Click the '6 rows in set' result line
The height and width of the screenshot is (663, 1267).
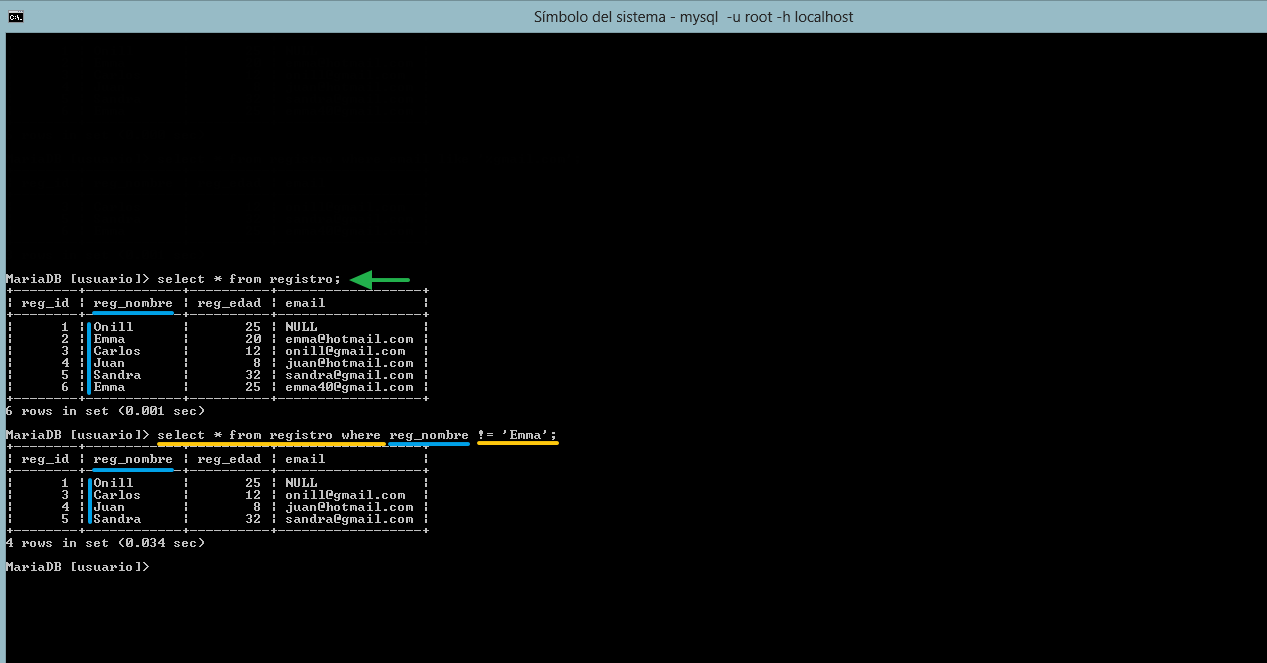coord(105,411)
